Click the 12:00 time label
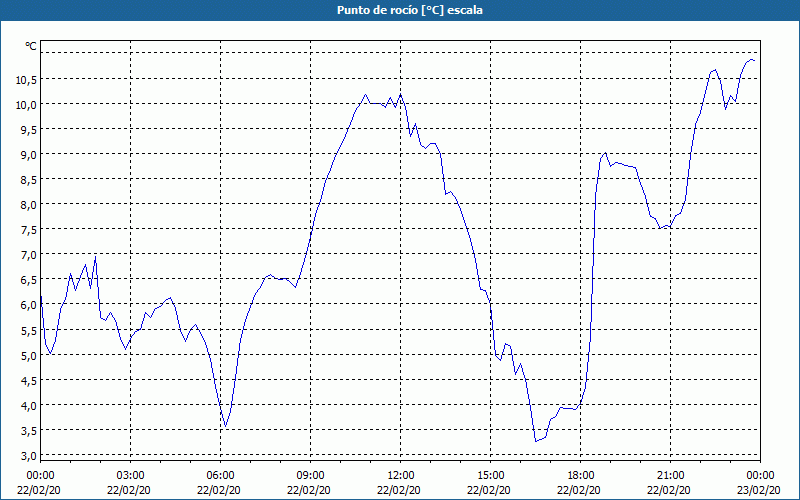The width and height of the screenshot is (800, 500). pos(401,476)
